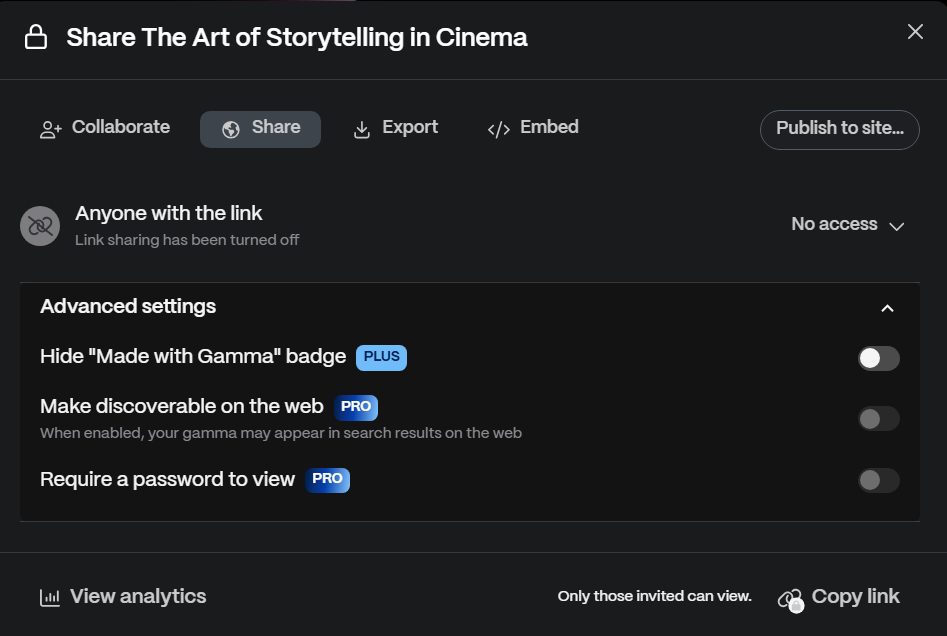Close the Share dialog
The width and height of the screenshot is (947, 636).
click(x=915, y=32)
